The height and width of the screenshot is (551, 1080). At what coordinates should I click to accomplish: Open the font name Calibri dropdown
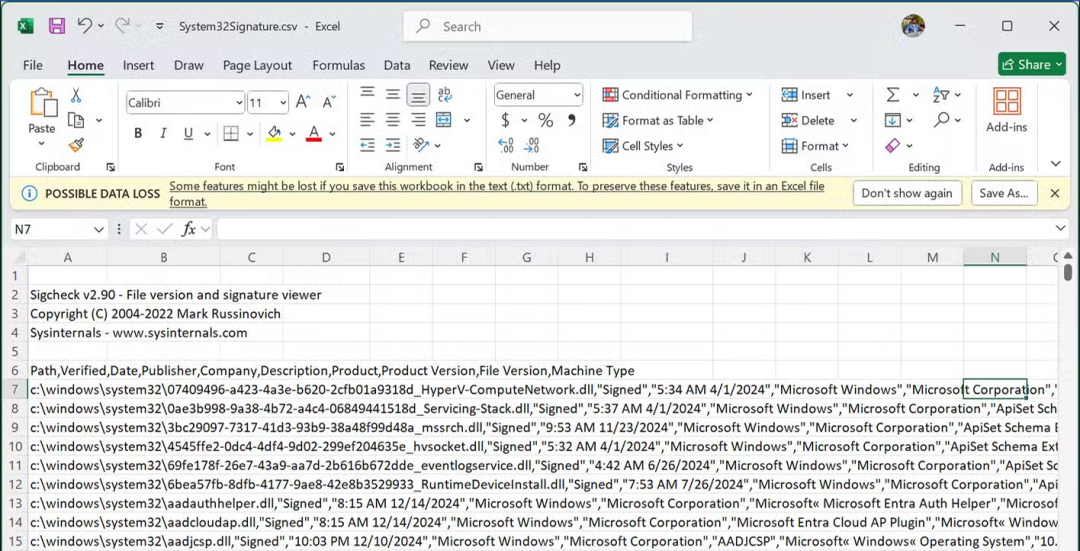pyautogui.click(x=239, y=103)
